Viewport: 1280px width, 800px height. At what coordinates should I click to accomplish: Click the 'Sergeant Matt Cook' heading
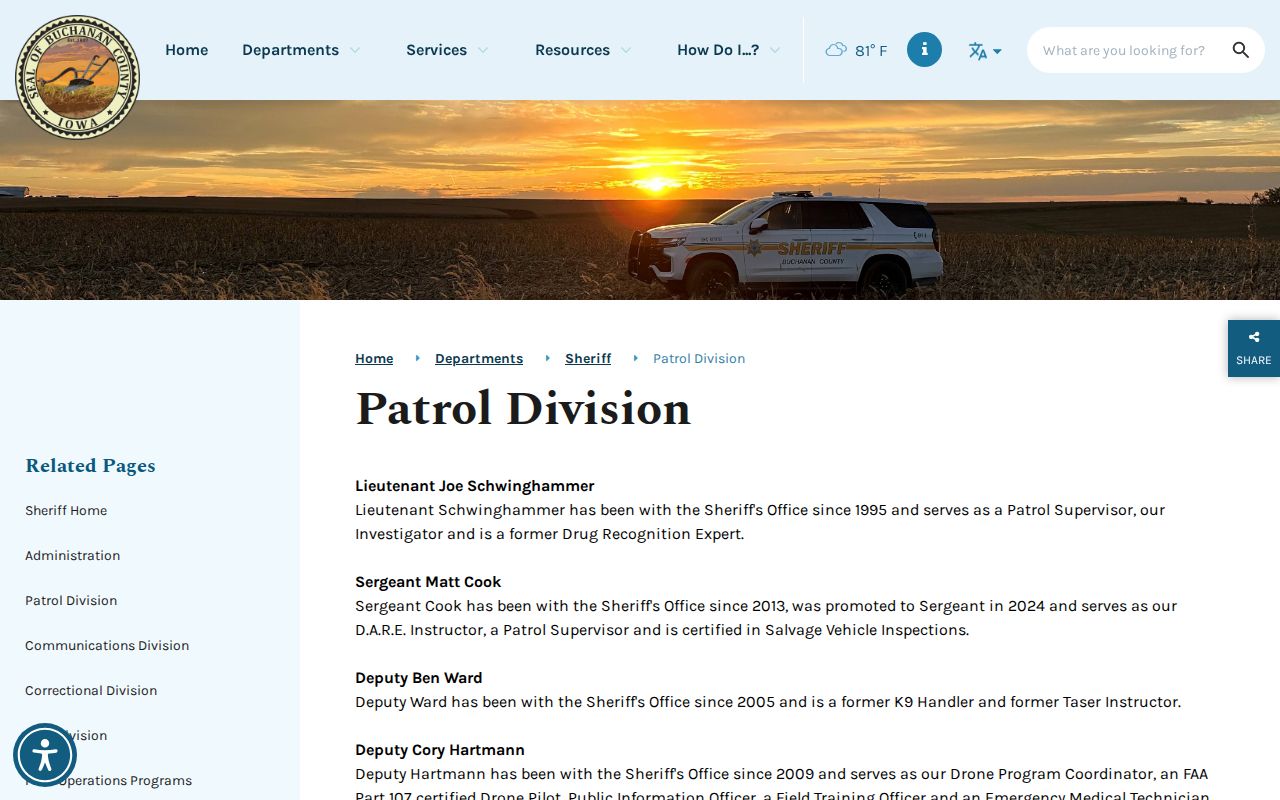click(x=428, y=582)
